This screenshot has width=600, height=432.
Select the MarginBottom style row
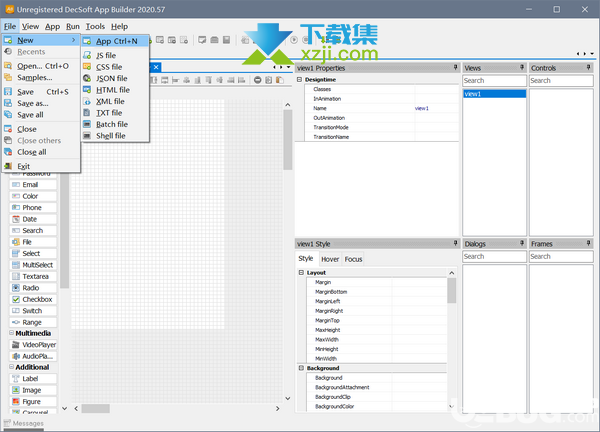(x=377, y=292)
